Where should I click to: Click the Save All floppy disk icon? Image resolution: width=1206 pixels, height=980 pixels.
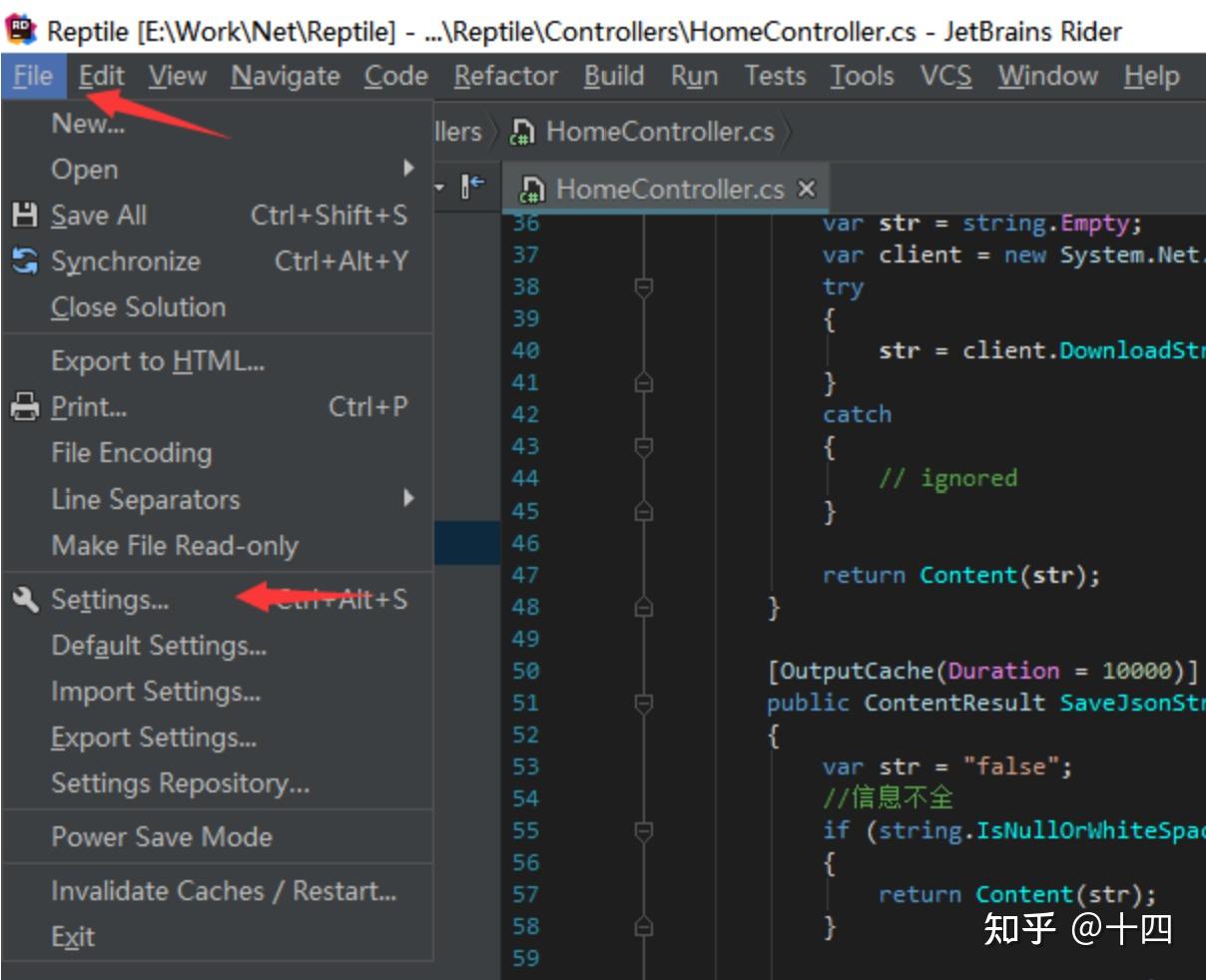coord(27,216)
